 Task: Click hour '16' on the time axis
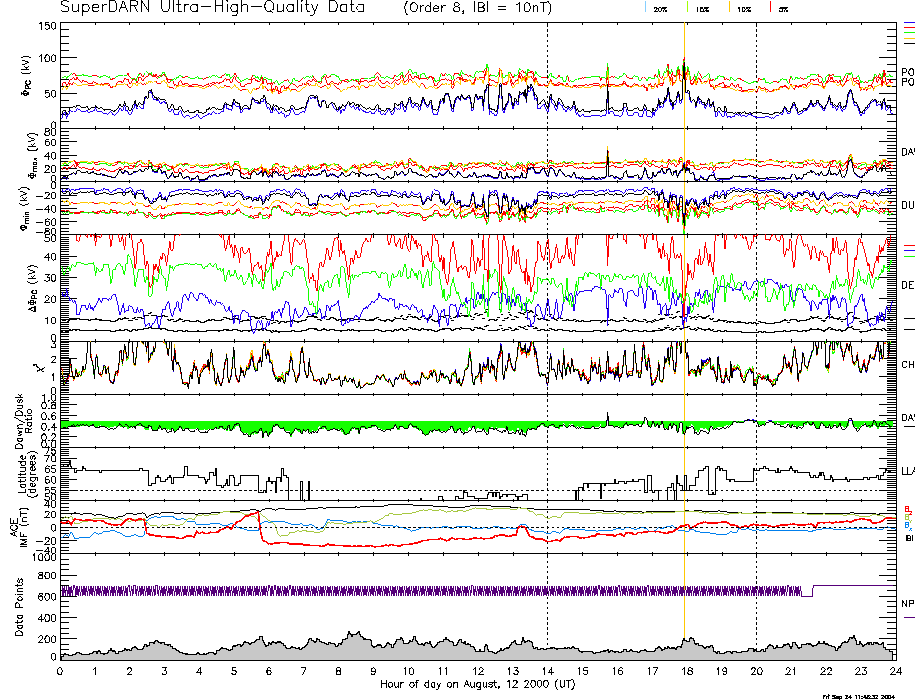(617, 671)
